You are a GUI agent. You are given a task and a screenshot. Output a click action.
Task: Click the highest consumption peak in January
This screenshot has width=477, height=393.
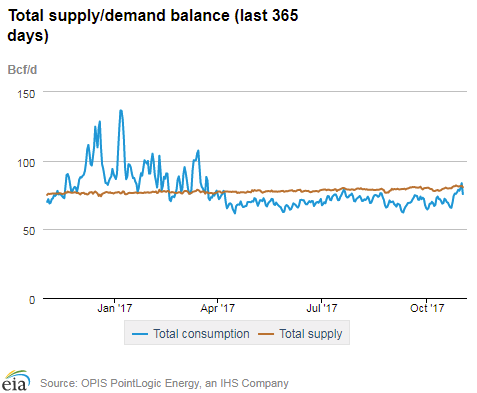(x=121, y=111)
